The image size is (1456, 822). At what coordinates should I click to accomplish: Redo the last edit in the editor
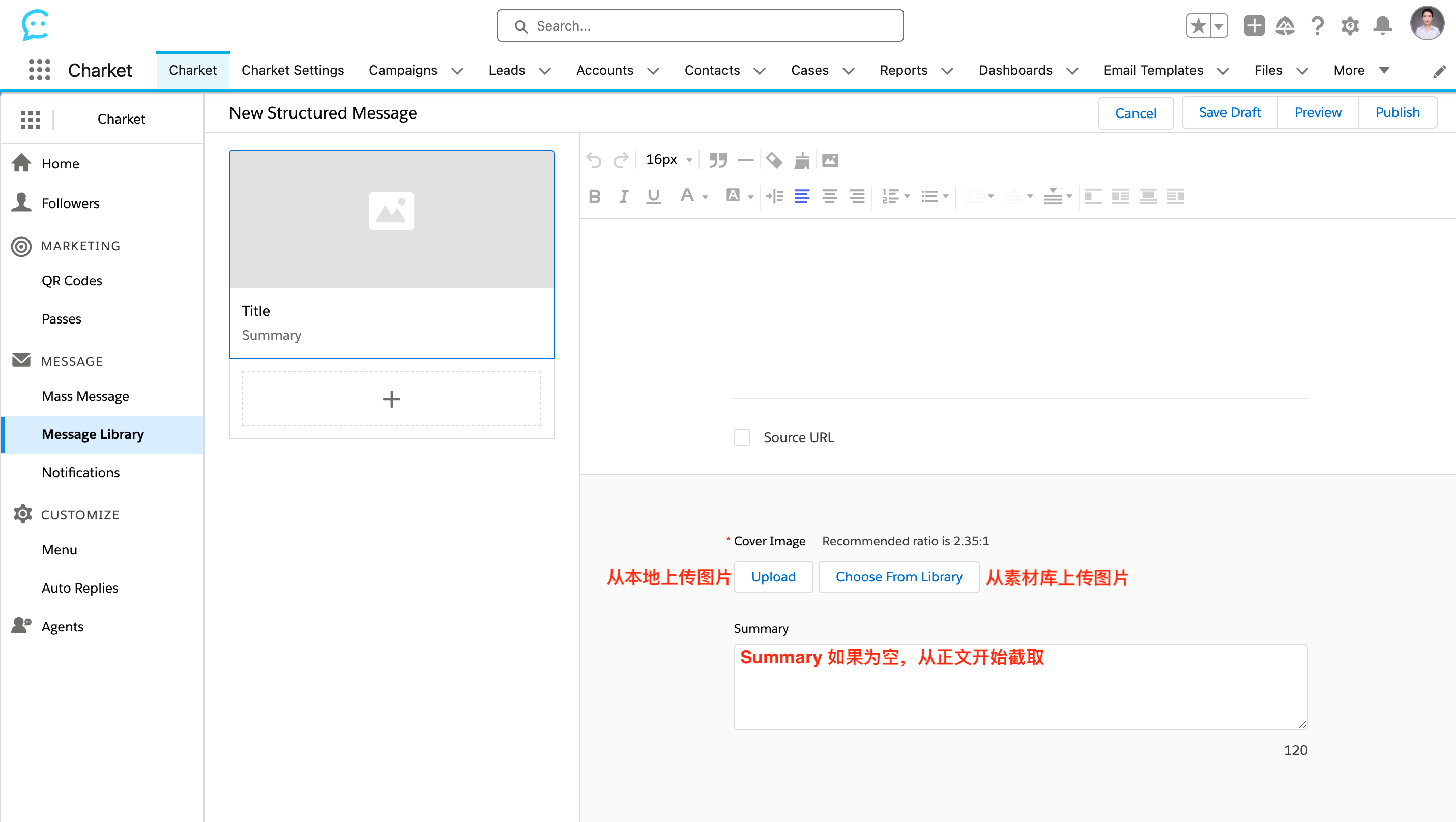pyautogui.click(x=621, y=160)
